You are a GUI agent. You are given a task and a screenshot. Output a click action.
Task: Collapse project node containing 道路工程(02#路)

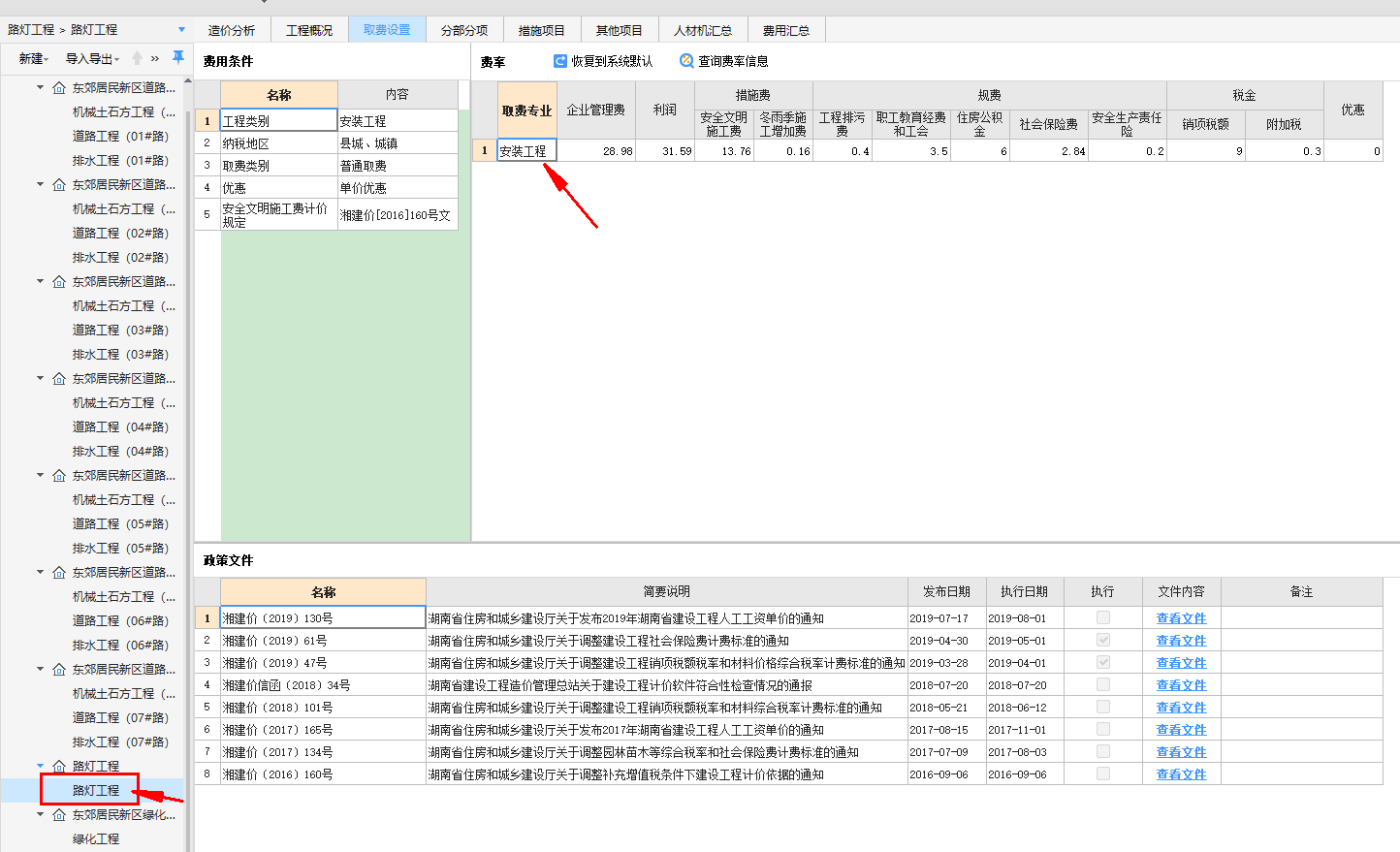pos(41,184)
